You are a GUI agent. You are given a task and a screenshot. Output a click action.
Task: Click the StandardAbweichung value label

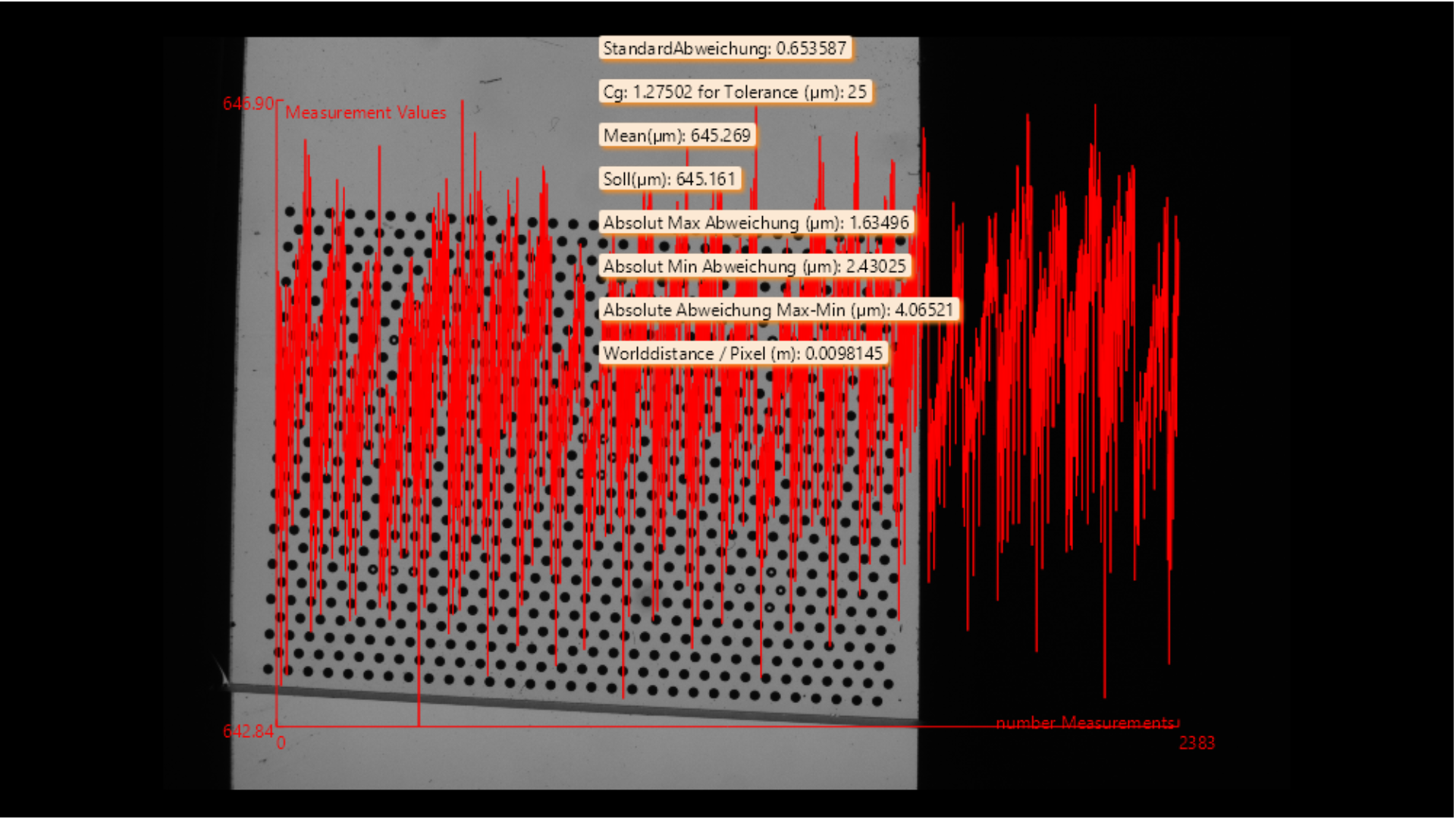click(724, 49)
